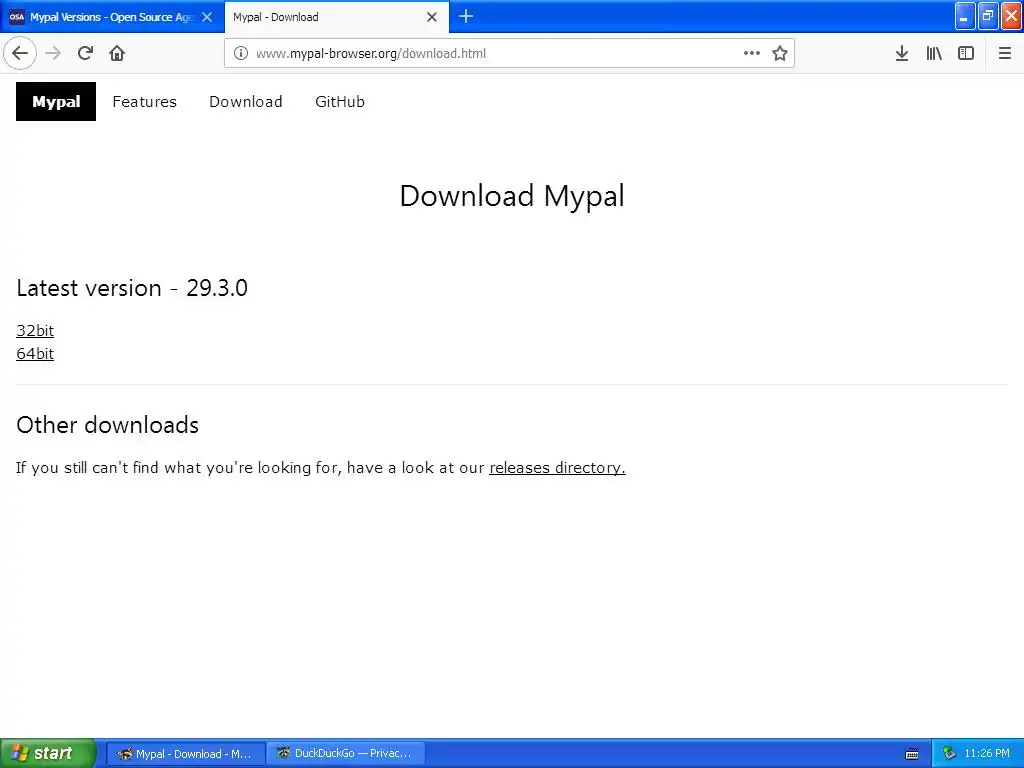The width and height of the screenshot is (1024, 768).
Task: Close the Mypal - Download tab
Action: (x=432, y=17)
